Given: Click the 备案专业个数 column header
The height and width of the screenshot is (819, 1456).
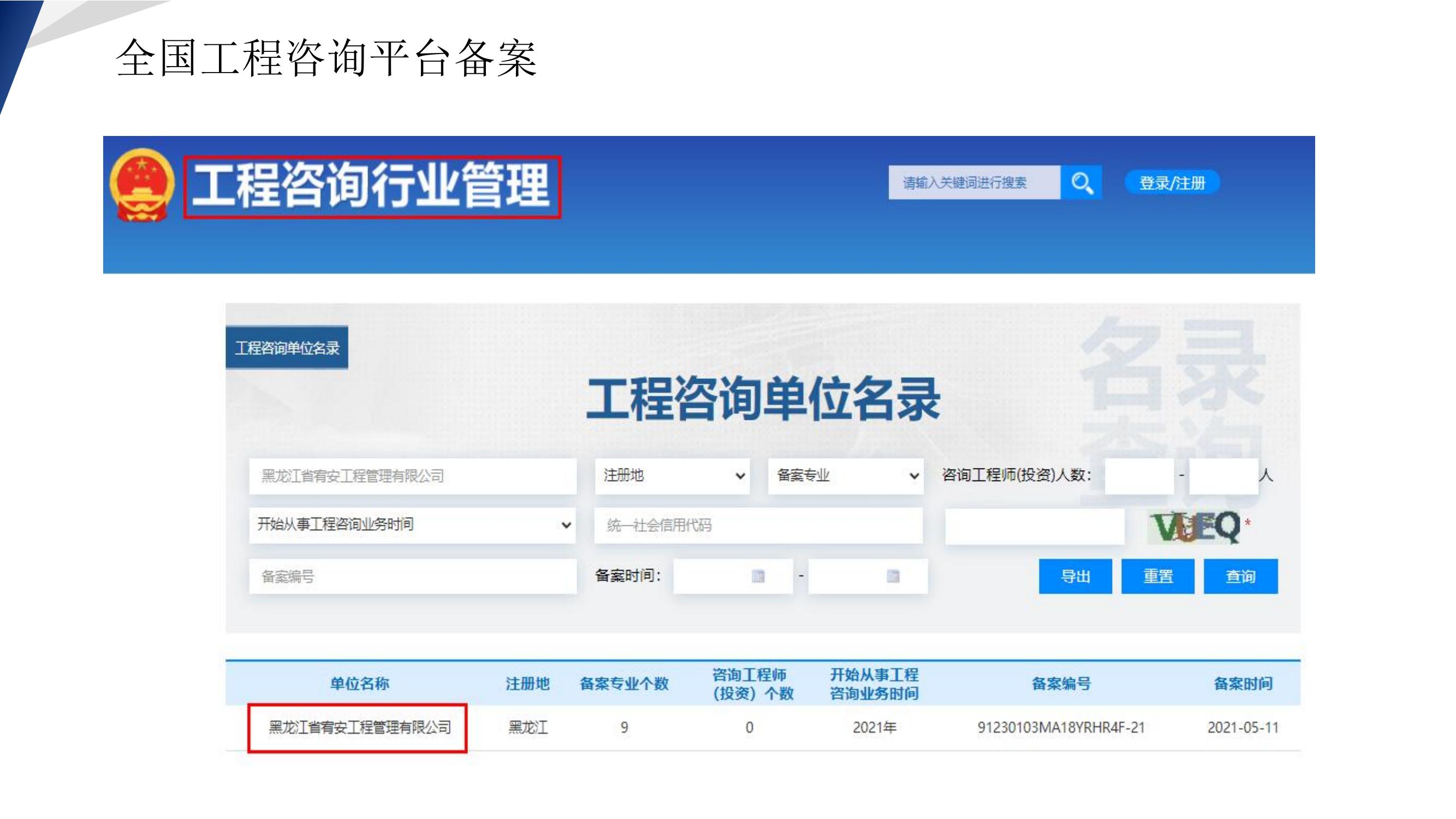Looking at the screenshot, I should (624, 684).
